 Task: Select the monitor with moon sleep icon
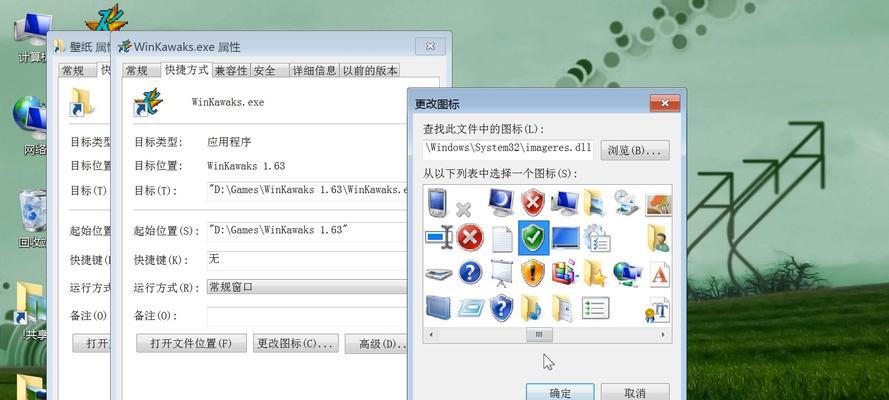501,203
